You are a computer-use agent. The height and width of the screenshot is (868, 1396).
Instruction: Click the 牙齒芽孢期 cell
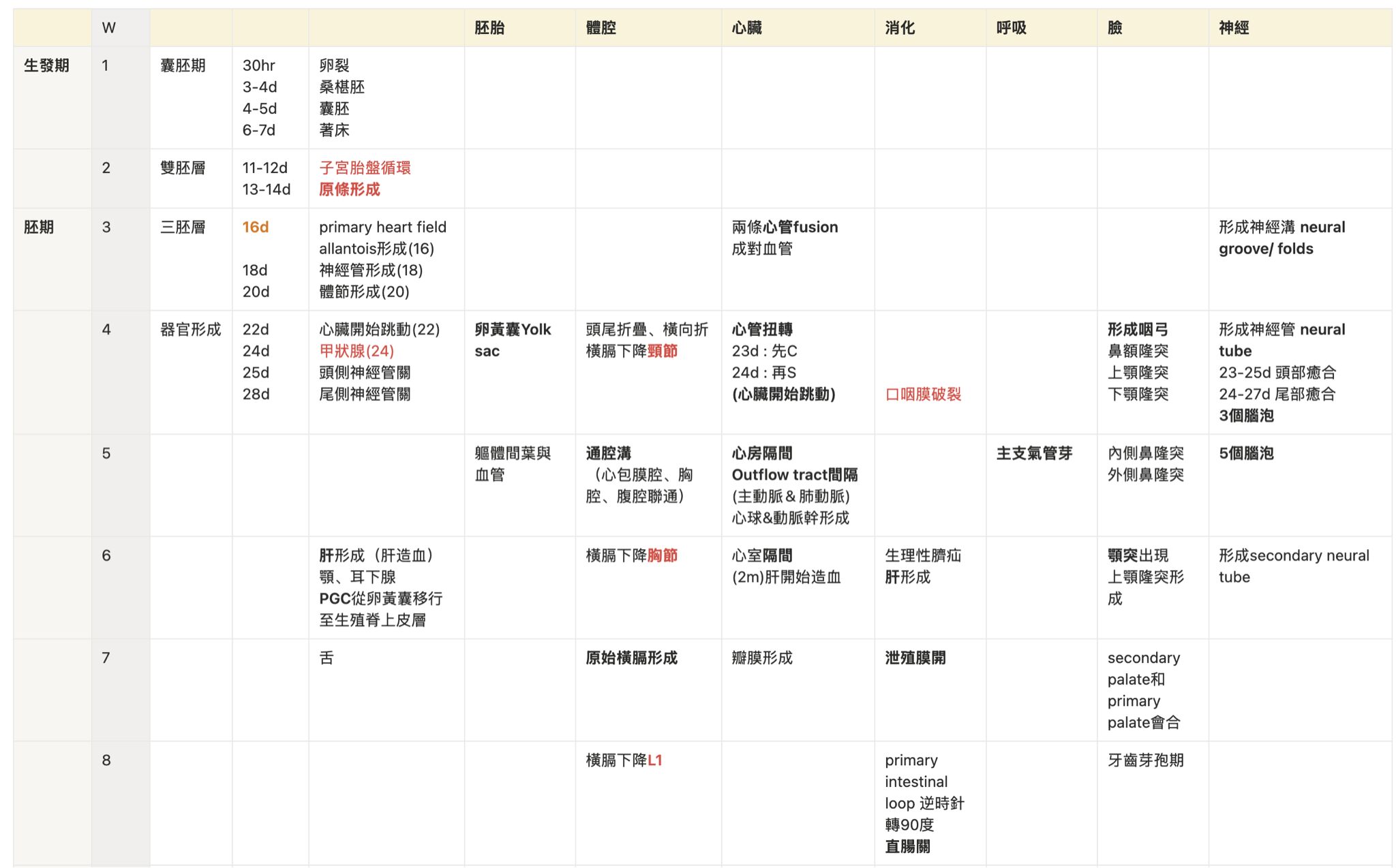click(x=1145, y=760)
